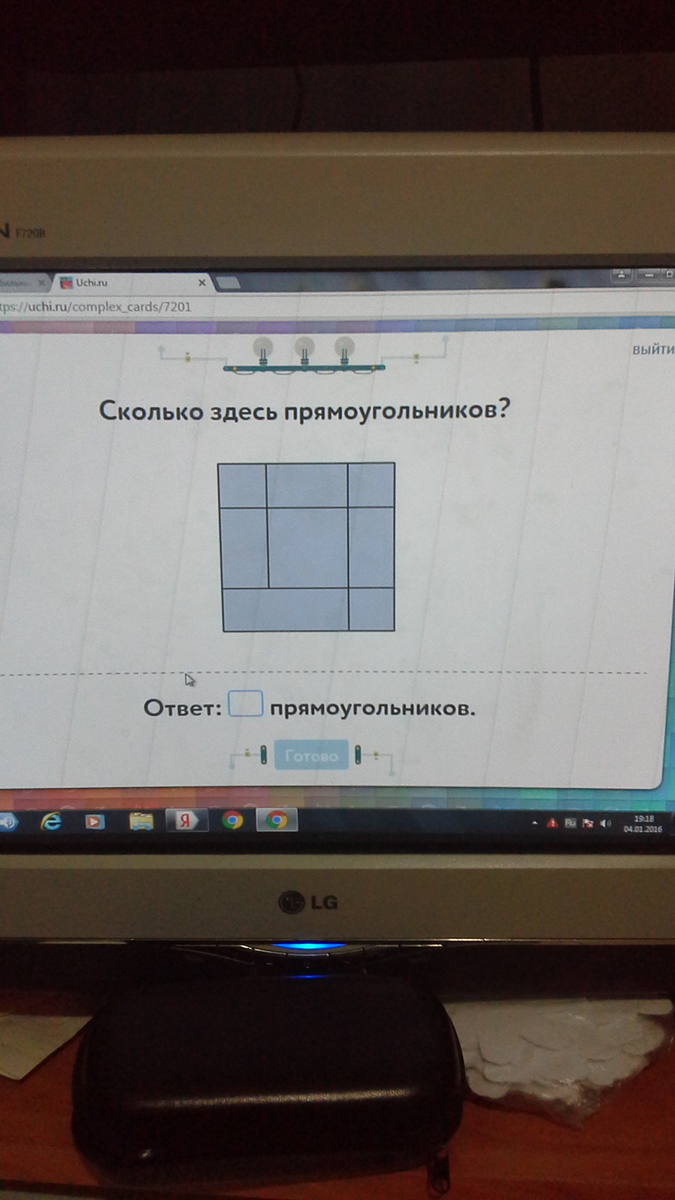Click the first progress light bulb
Viewport: 675px width, 1200px height.
coord(263,350)
